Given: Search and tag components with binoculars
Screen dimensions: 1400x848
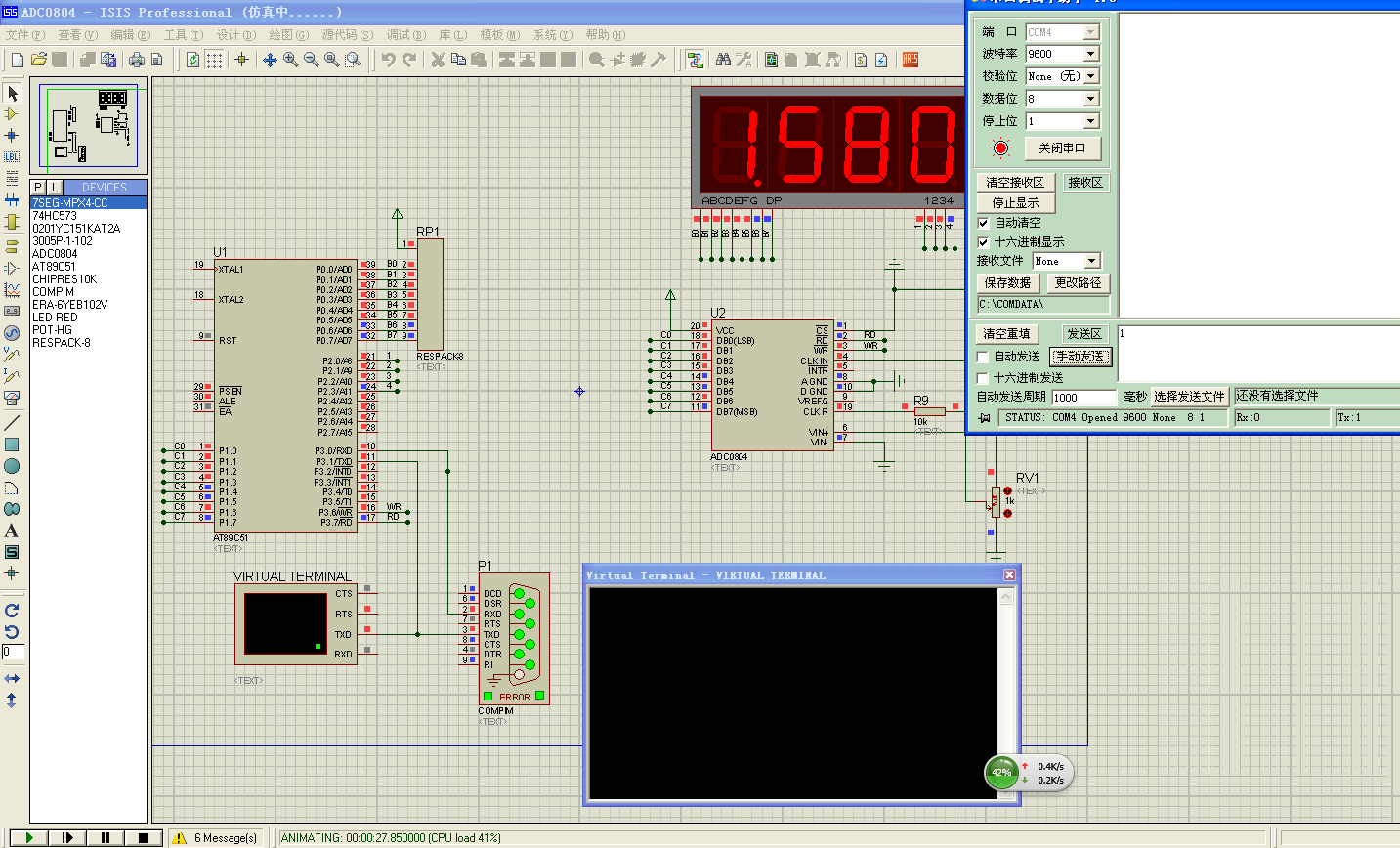Looking at the screenshot, I should point(723,60).
